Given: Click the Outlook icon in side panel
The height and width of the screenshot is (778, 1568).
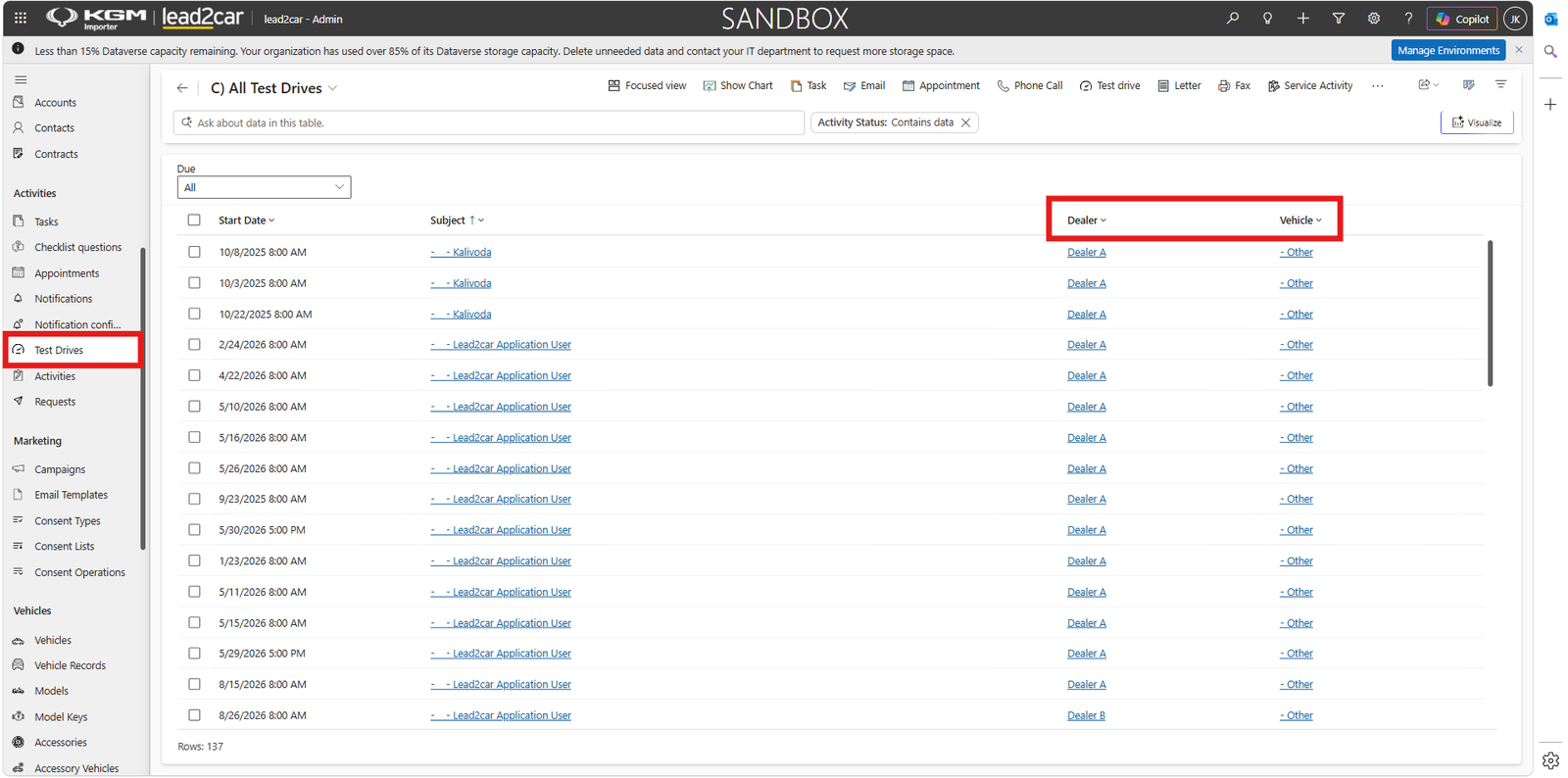Looking at the screenshot, I should coord(1550,19).
